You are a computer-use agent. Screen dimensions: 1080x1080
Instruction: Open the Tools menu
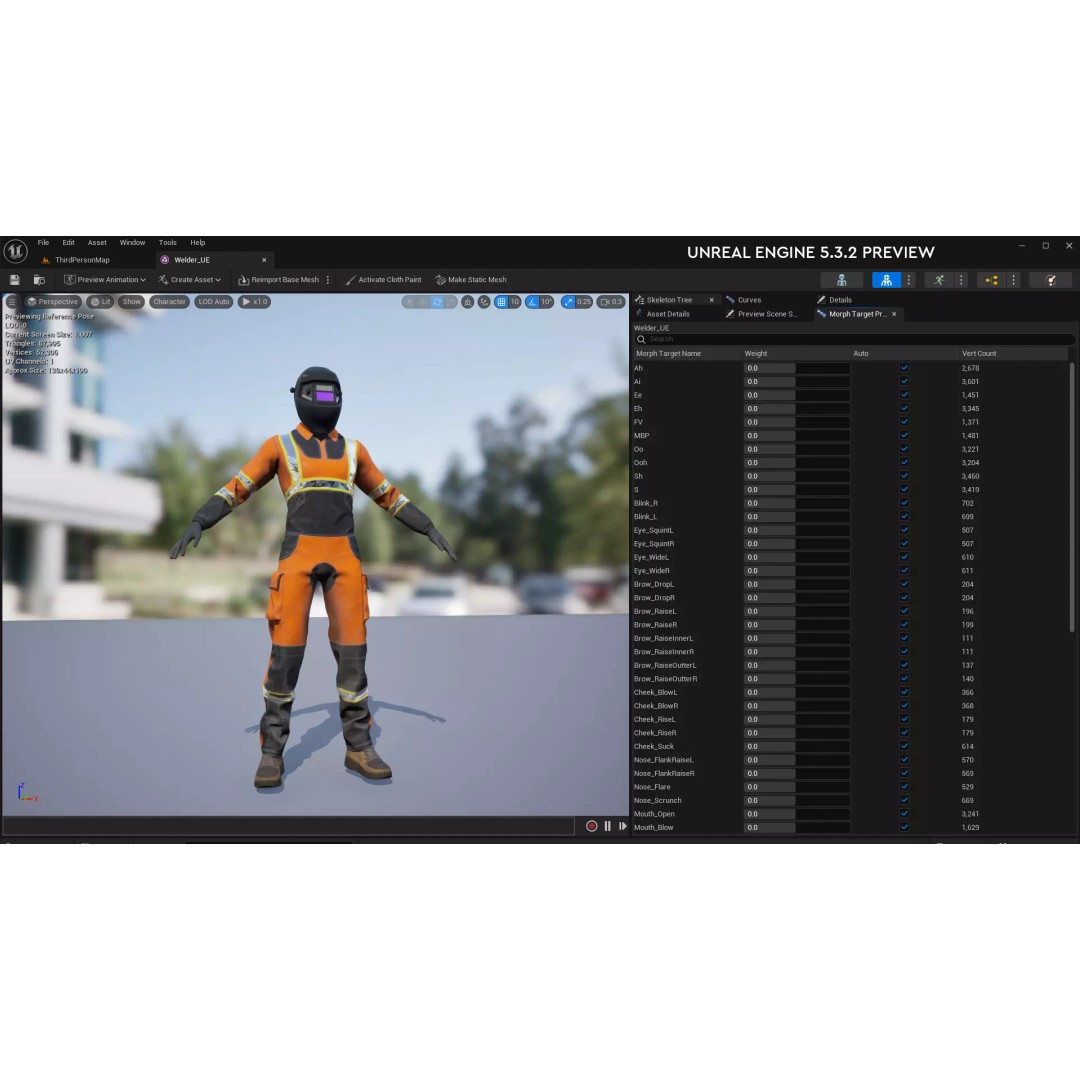(x=167, y=242)
